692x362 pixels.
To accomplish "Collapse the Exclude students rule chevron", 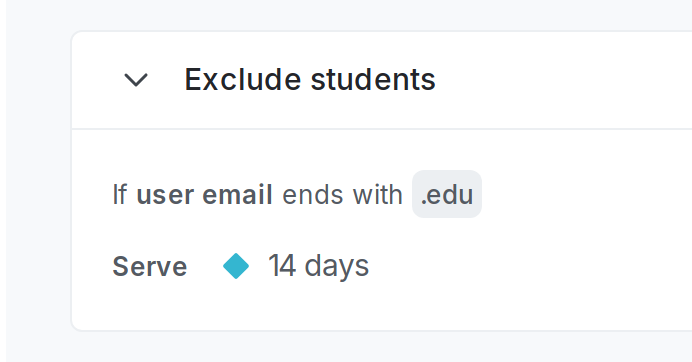I will click(136, 80).
